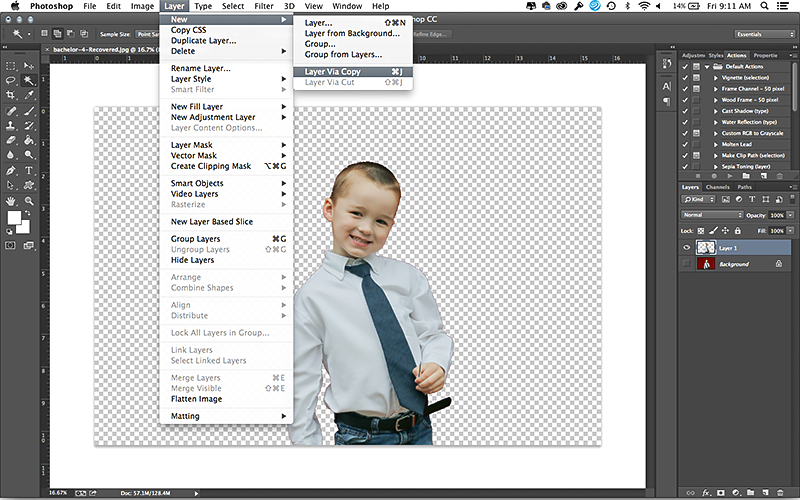Choose Layer Via Copy

(x=353, y=72)
